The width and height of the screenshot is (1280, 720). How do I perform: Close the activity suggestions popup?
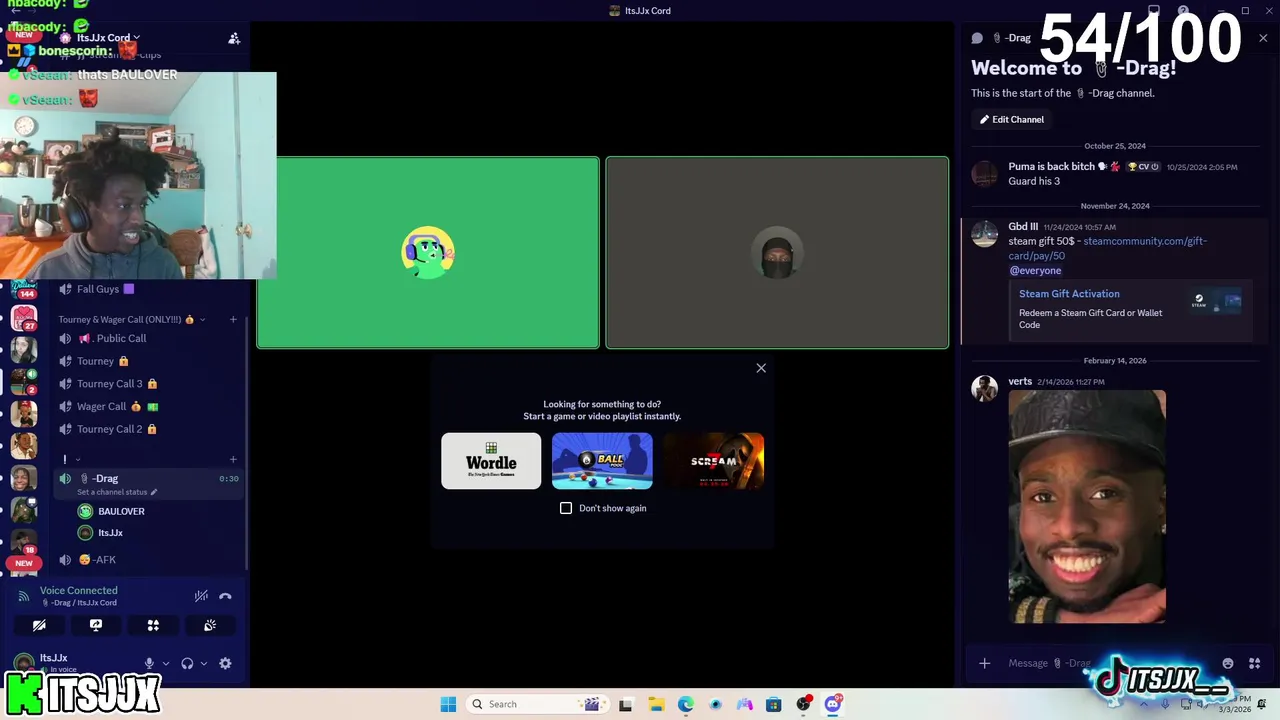tap(761, 368)
